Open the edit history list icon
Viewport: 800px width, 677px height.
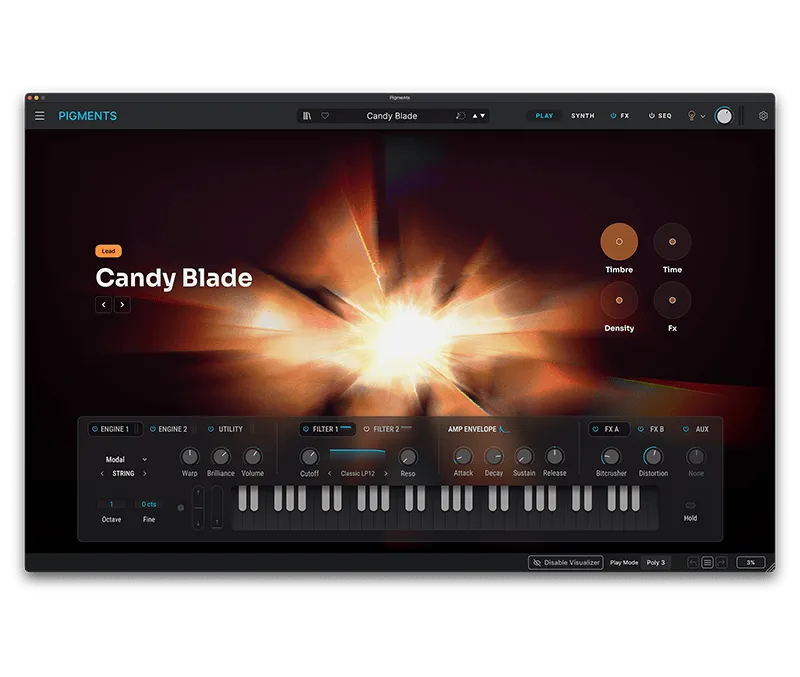[707, 562]
